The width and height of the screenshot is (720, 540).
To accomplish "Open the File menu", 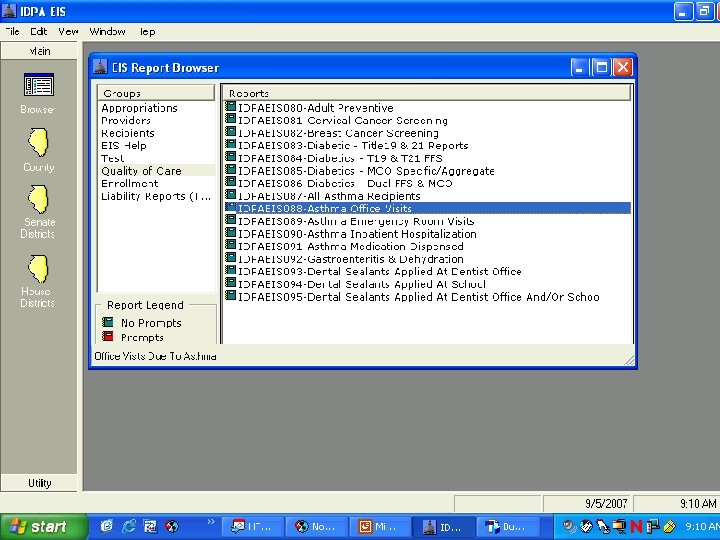I will point(12,32).
